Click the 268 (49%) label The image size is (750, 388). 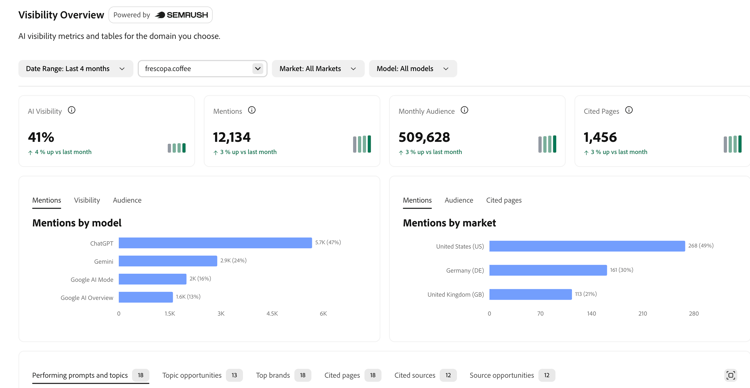coord(701,246)
